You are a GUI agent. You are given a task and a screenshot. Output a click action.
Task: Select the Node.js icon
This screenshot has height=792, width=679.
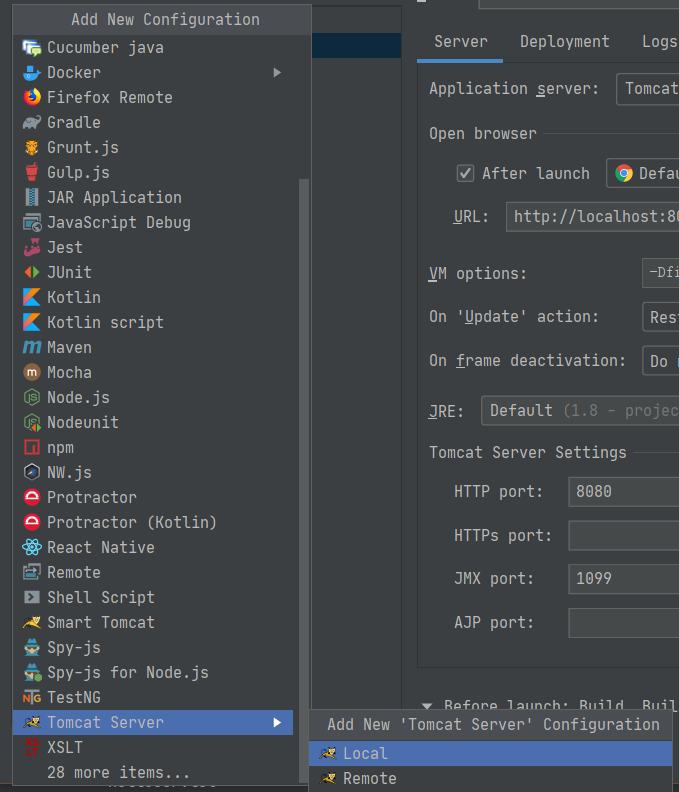[31, 398]
